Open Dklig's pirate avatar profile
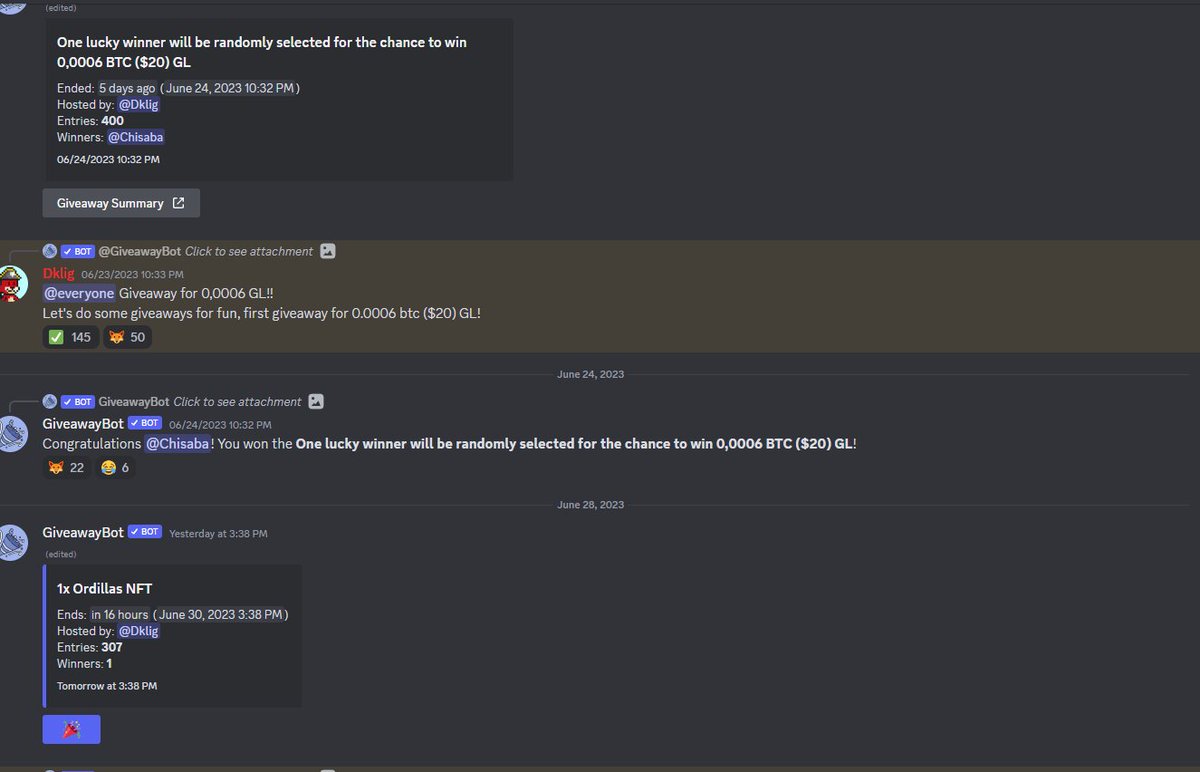Screen dimensions: 1200x772 click(x=10, y=285)
